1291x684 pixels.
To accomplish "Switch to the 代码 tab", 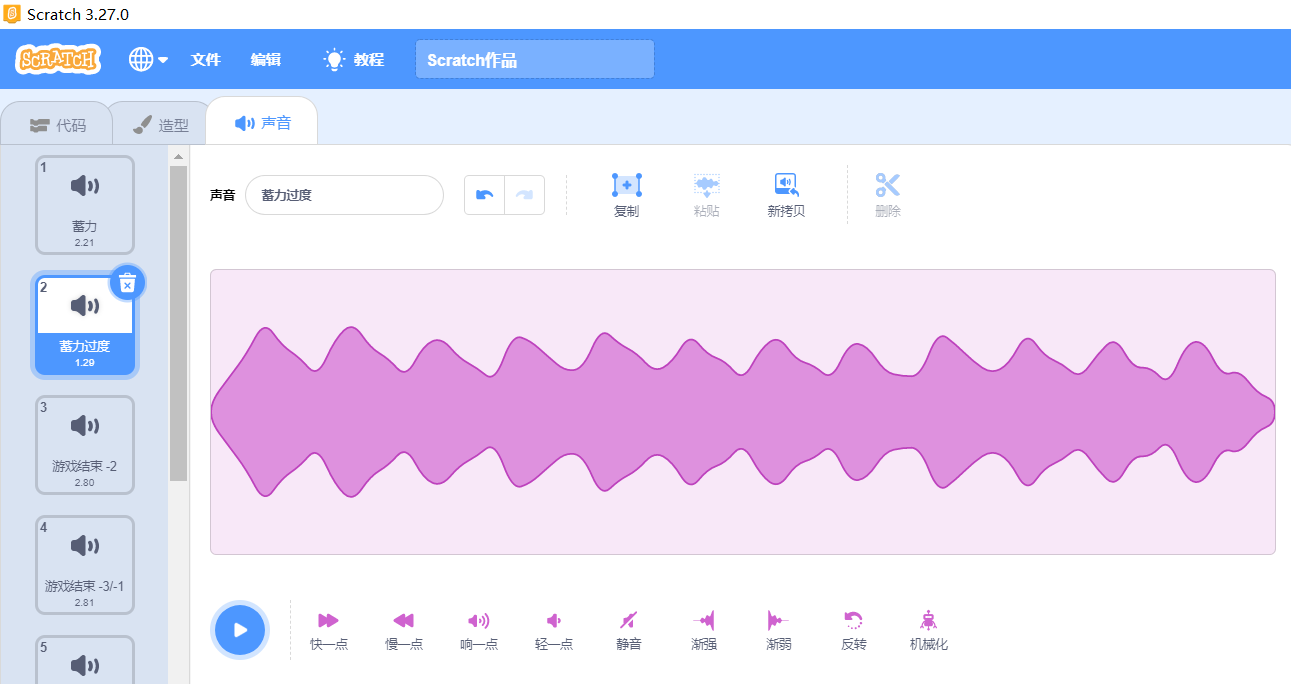I will [x=58, y=125].
